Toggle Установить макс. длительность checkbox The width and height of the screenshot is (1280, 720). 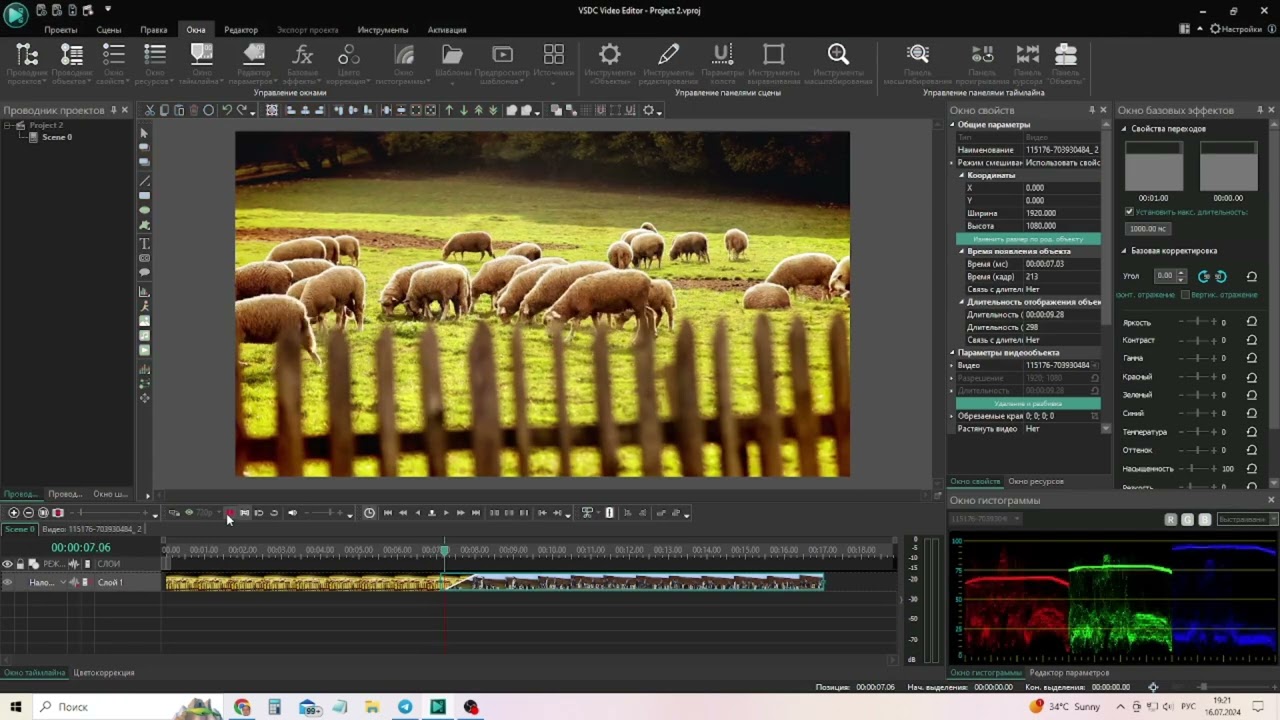point(1129,212)
